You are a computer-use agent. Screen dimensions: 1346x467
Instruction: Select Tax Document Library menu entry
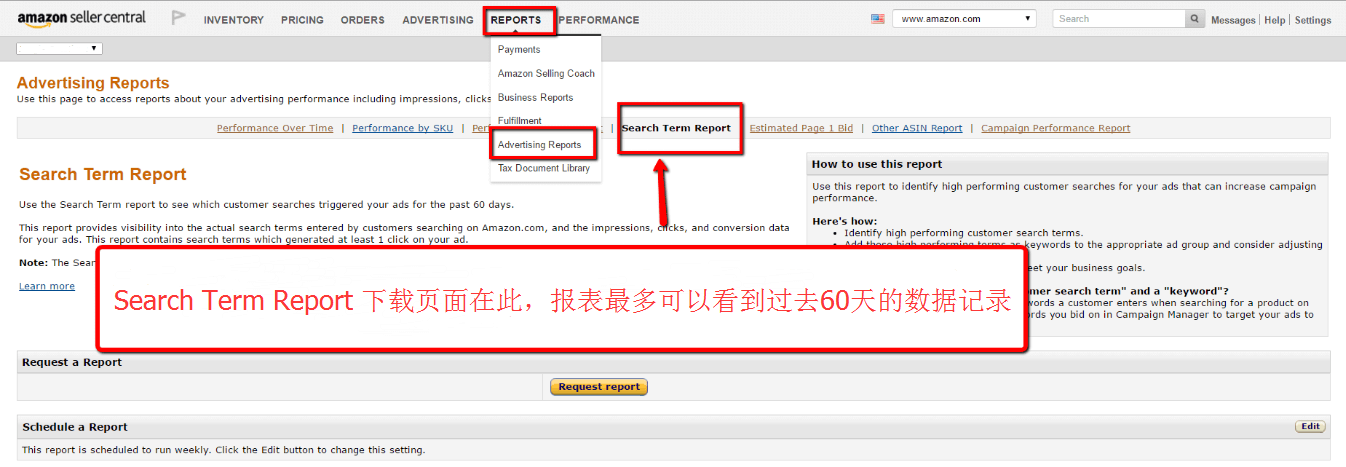(544, 169)
